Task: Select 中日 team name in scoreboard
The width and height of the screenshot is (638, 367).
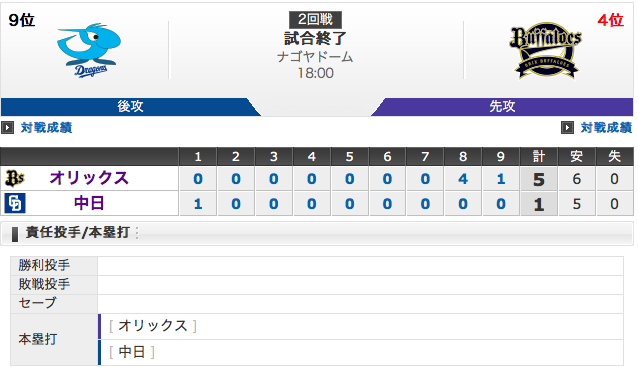Action: click(89, 203)
